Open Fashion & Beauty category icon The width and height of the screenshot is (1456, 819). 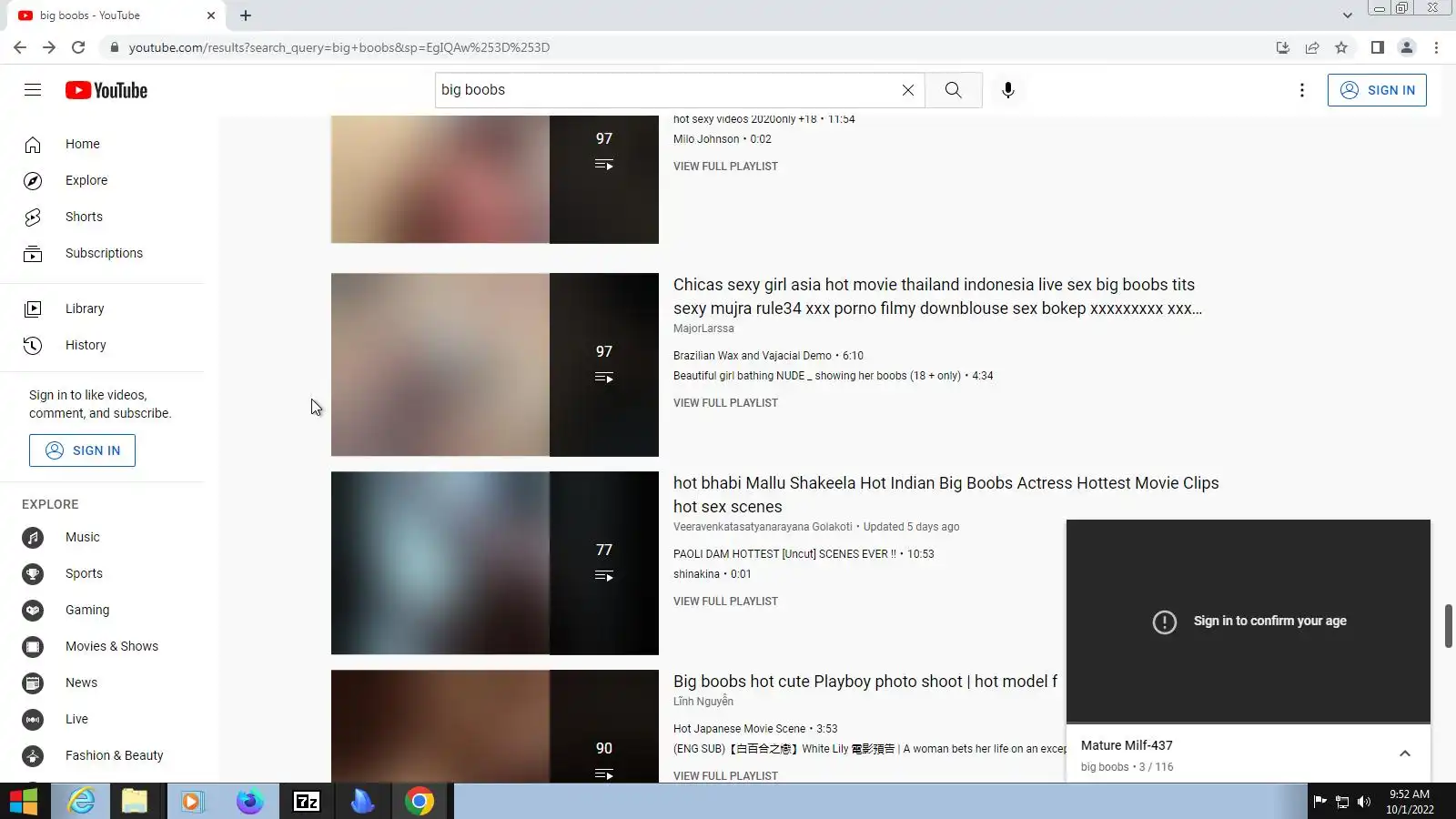(x=33, y=756)
